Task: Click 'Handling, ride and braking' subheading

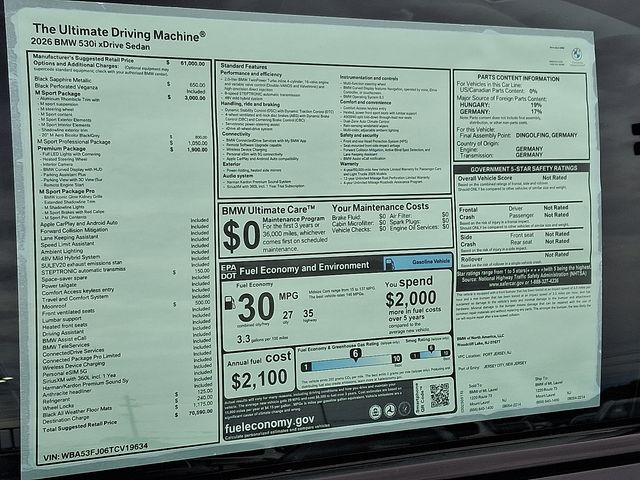Action: coord(250,104)
